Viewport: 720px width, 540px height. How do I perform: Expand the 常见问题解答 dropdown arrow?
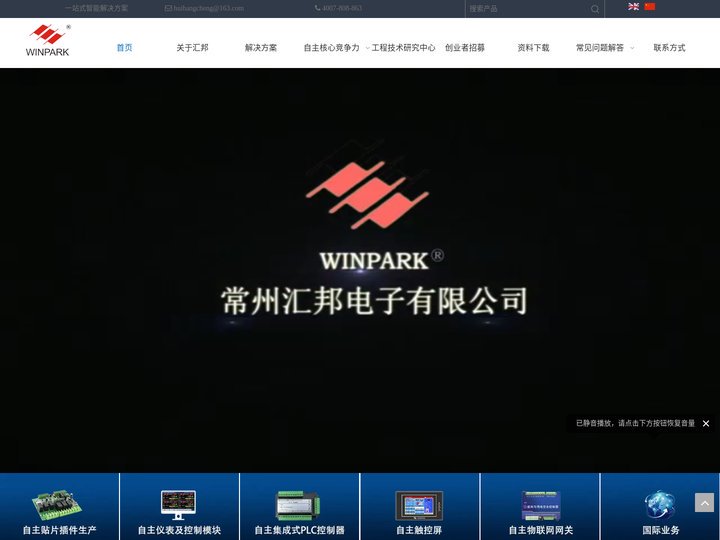pyautogui.click(x=632, y=48)
